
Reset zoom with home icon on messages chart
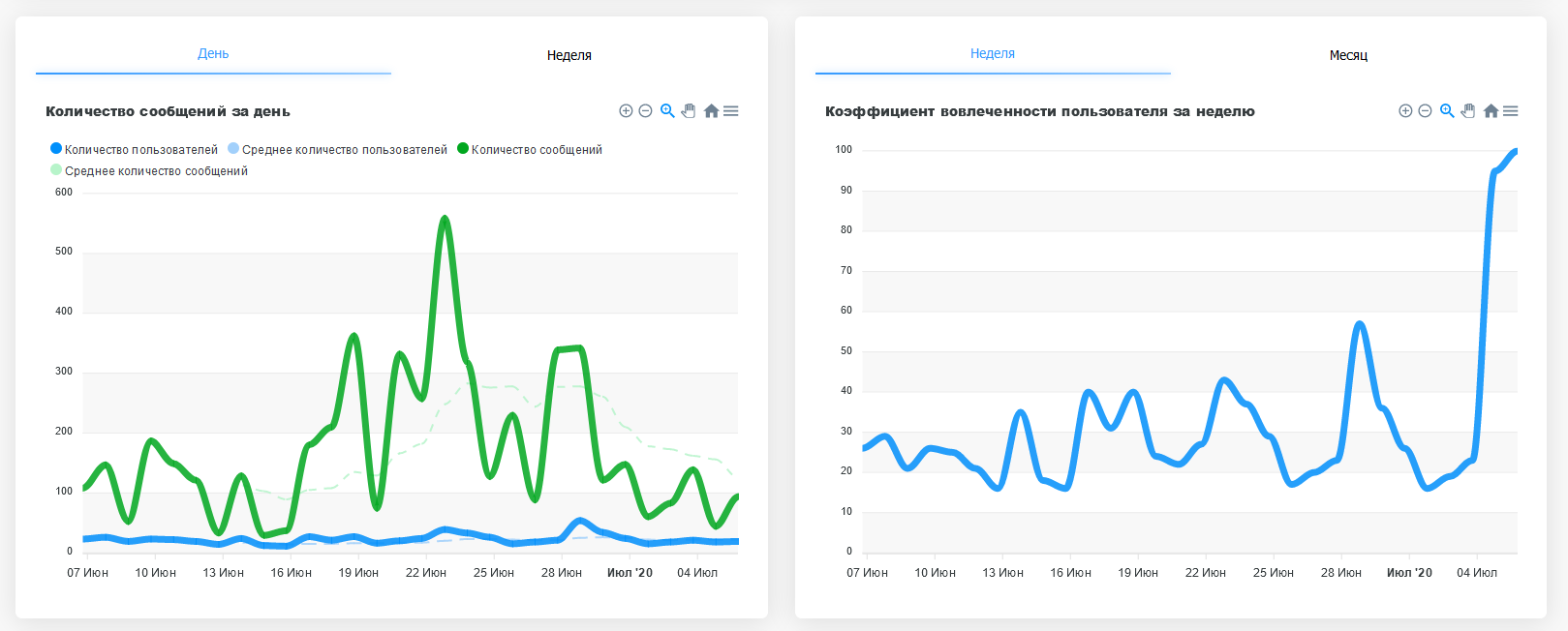click(711, 111)
